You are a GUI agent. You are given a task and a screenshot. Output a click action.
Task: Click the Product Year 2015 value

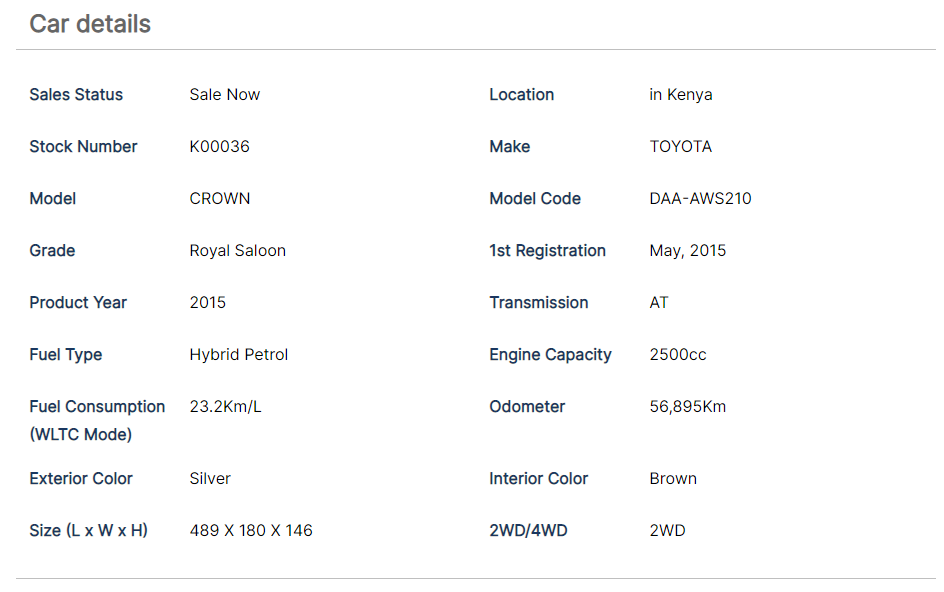(207, 303)
